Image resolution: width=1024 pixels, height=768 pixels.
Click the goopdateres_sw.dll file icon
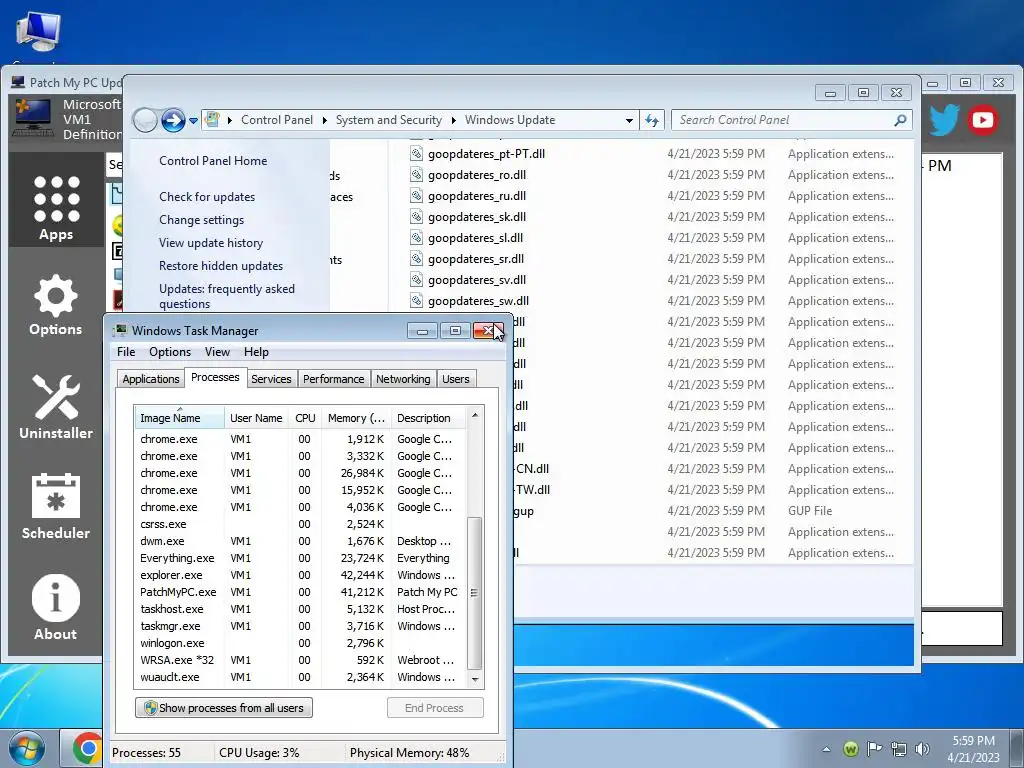click(x=416, y=300)
